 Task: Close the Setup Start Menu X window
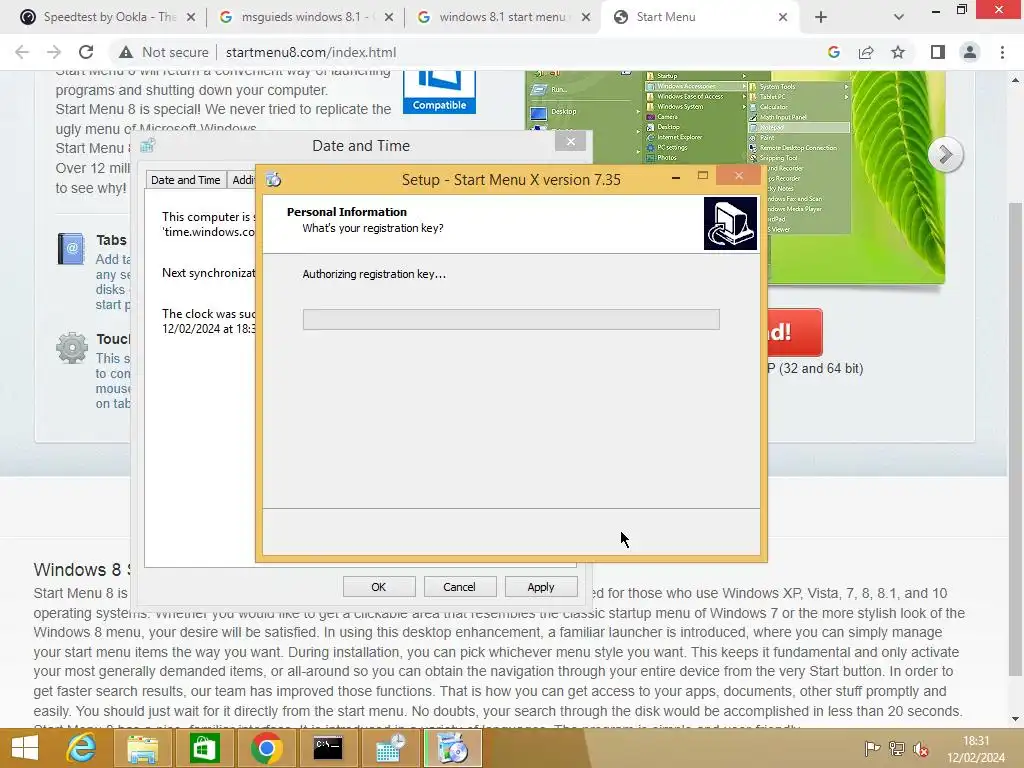[x=739, y=175]
